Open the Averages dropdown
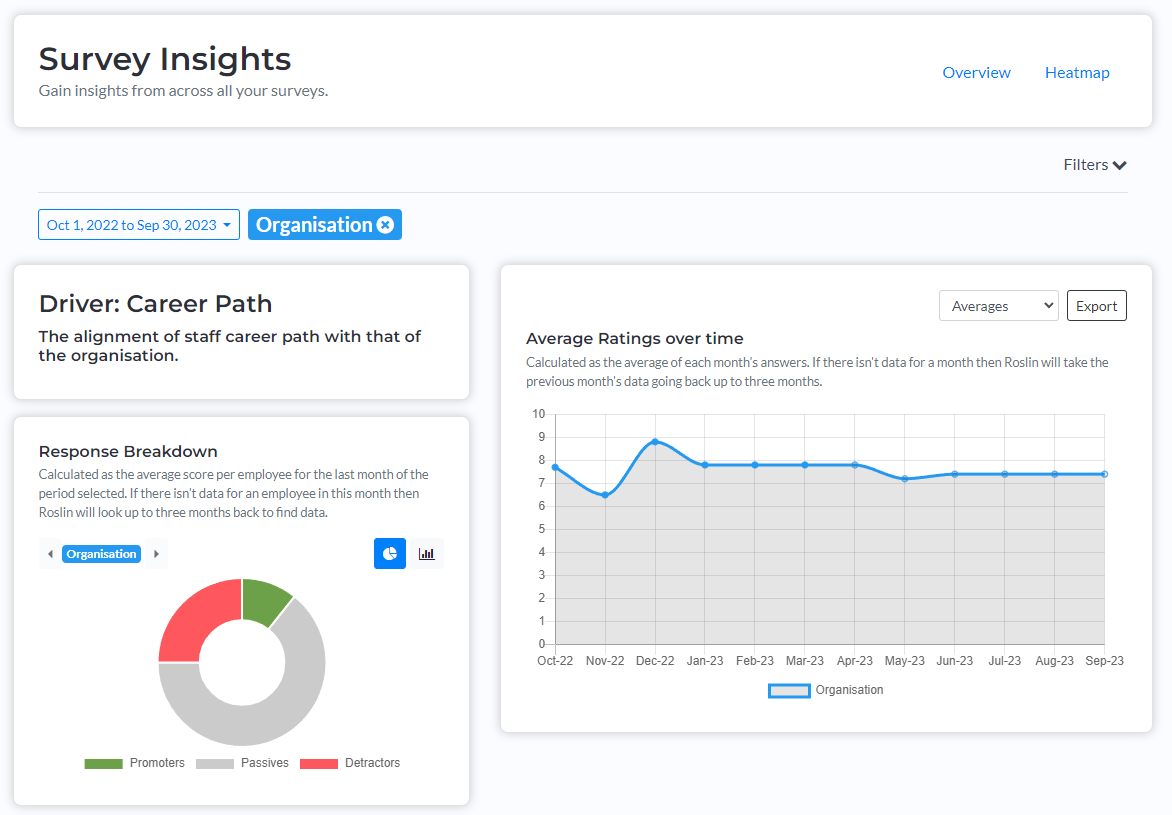The width and height of the screenshot is (1172, 815). (x=999, y=306)
